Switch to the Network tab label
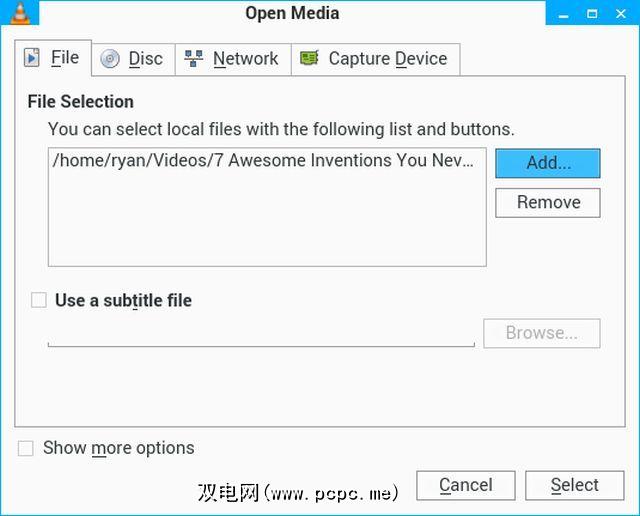This screenshot has width=640, height=516. click(x=245, y=59)
